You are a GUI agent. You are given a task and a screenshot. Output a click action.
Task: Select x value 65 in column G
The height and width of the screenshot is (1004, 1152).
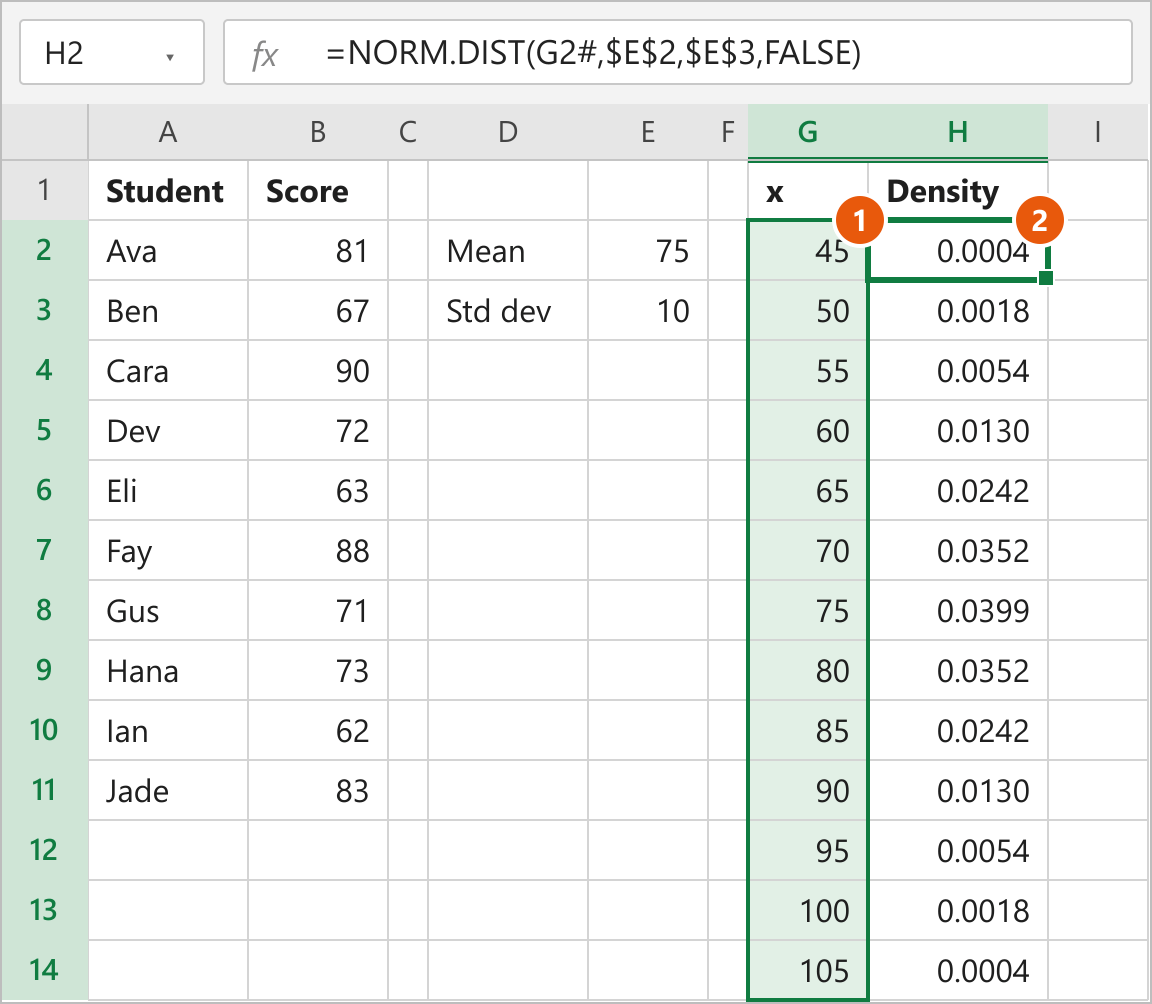pyautogui.click(x=808, y=491)
